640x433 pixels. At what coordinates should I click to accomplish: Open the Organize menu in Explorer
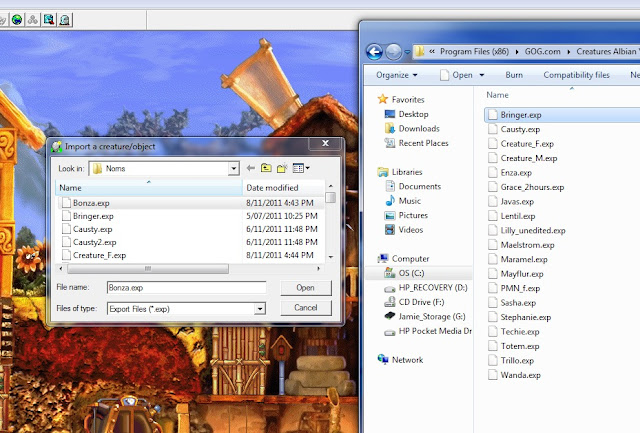point(397,75)
